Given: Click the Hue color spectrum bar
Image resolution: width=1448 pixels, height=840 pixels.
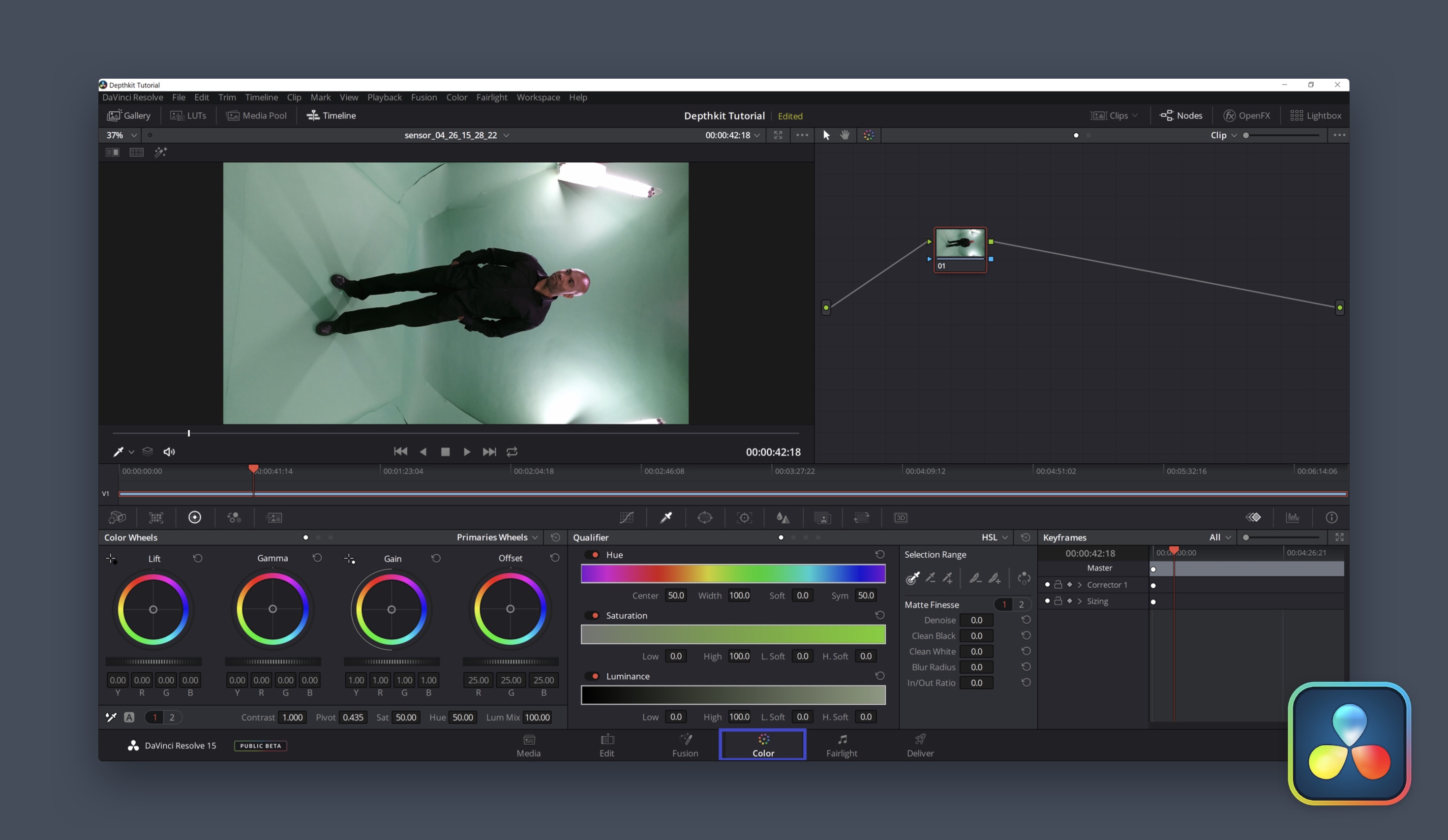Looking at the screenshot, I should [733, 573].
